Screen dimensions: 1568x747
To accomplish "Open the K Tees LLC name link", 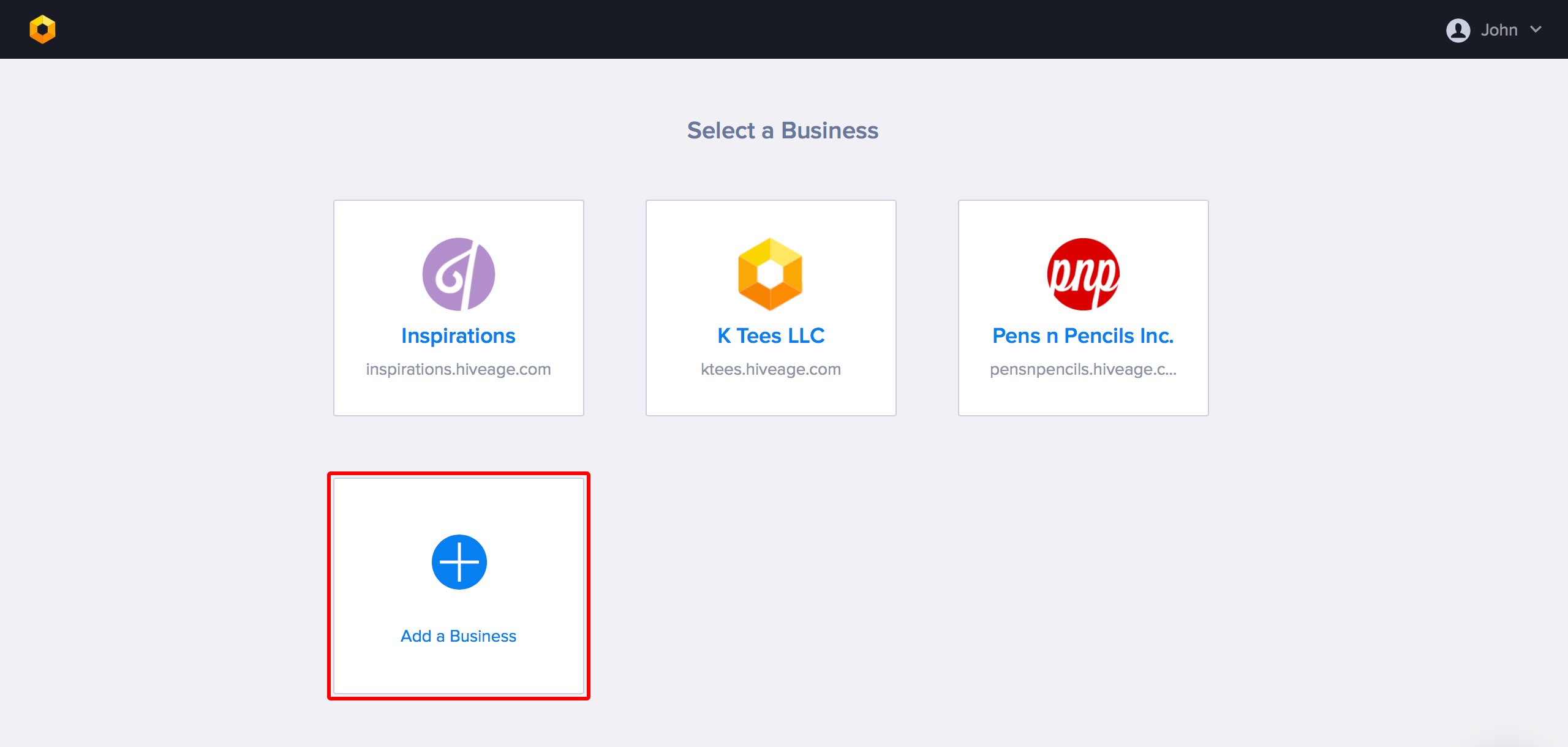I will coord(771,336).
